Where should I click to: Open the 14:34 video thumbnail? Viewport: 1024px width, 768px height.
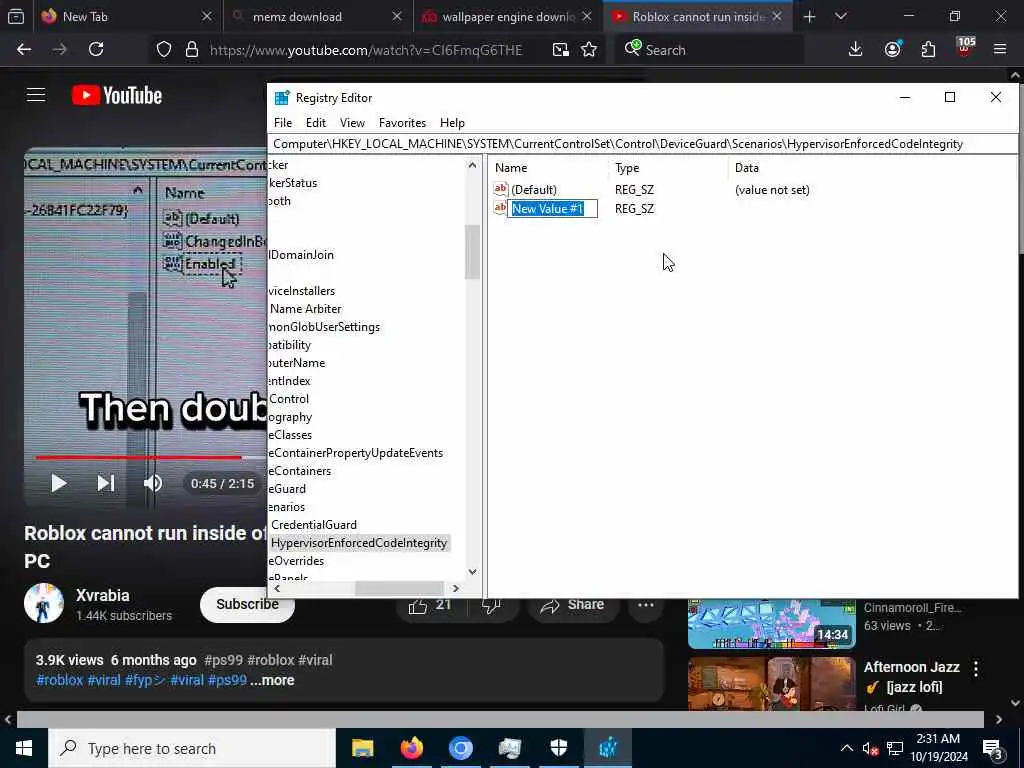pos(771,624)
